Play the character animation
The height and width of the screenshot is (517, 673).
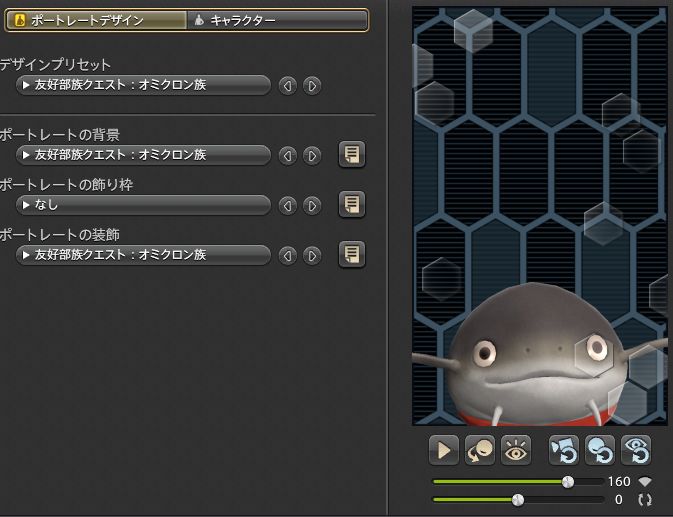[x=444, y=450]
